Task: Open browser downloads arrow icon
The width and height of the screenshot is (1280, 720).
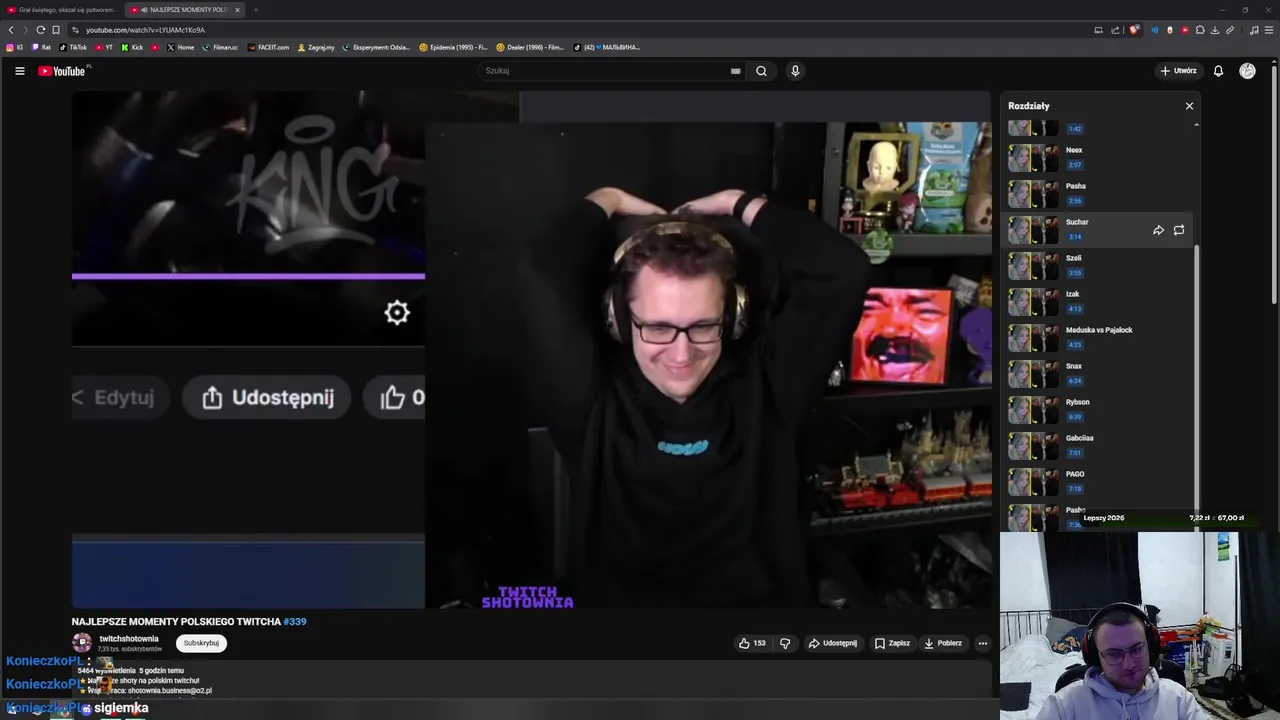Action: pos(1215,30)
